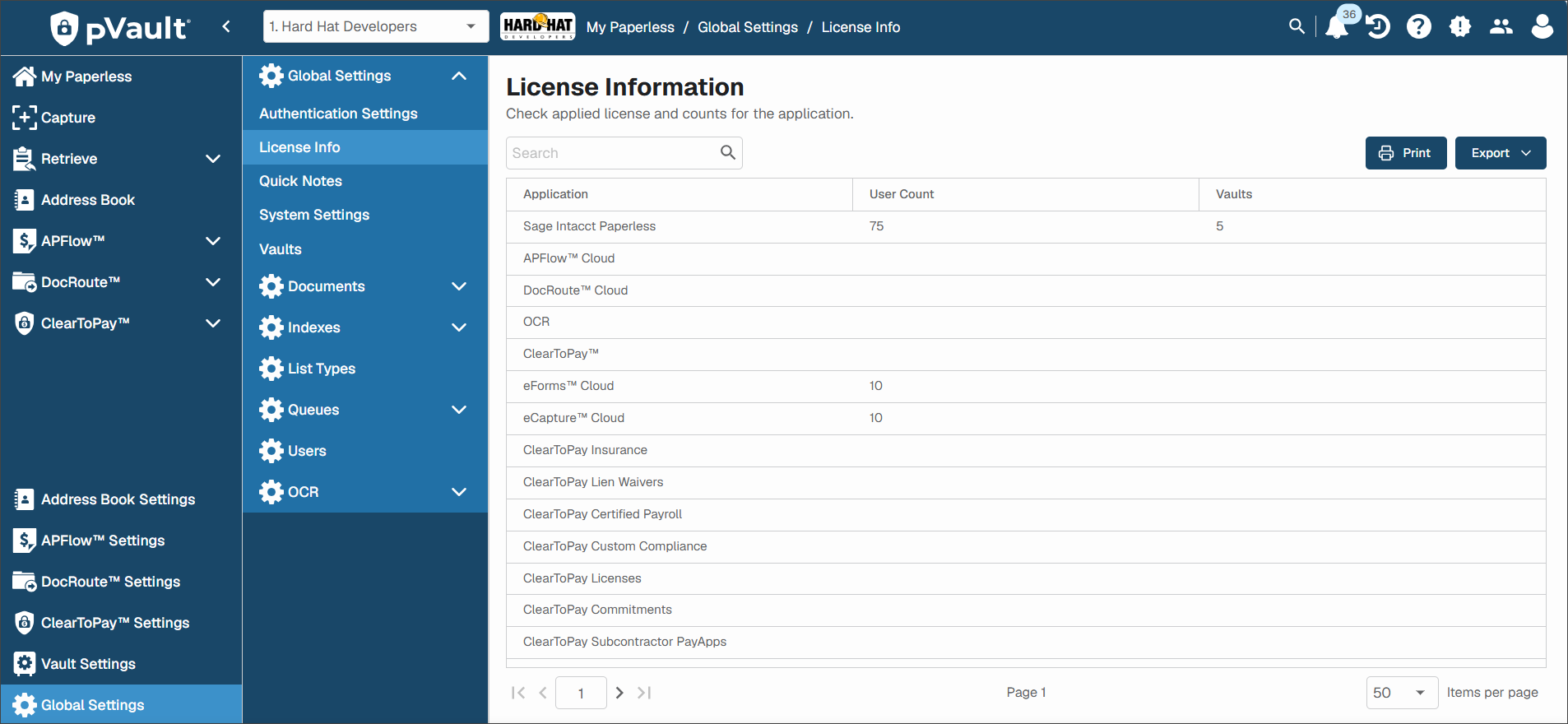Open the users group icon in header
The width and height of the screenshot is (1568, 724).
(1501, 27)
